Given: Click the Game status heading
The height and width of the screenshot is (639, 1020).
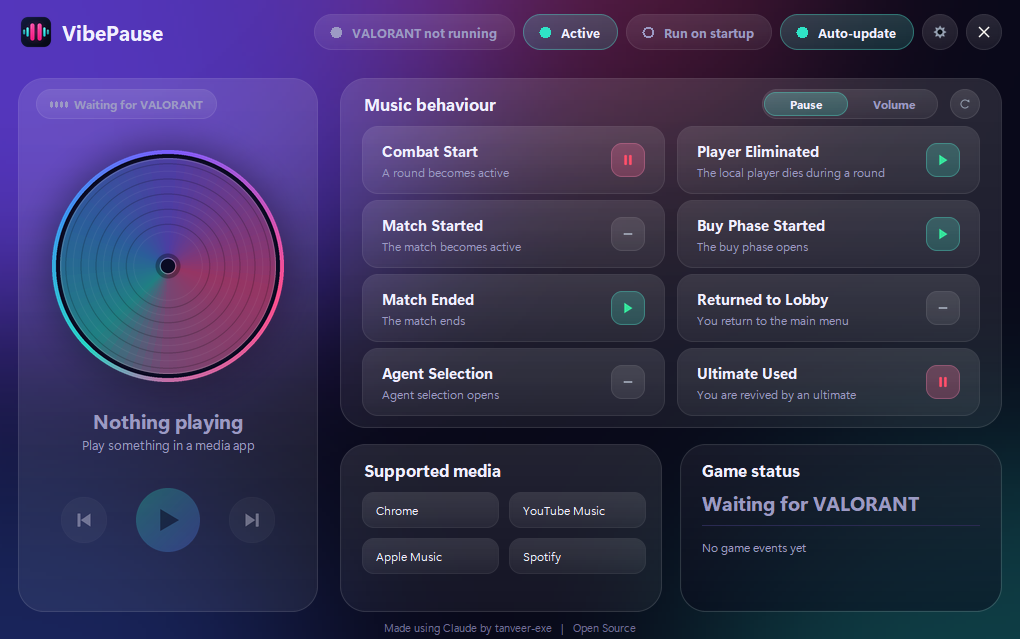Looking at the screenshot, I should click(x=751, y=471).
